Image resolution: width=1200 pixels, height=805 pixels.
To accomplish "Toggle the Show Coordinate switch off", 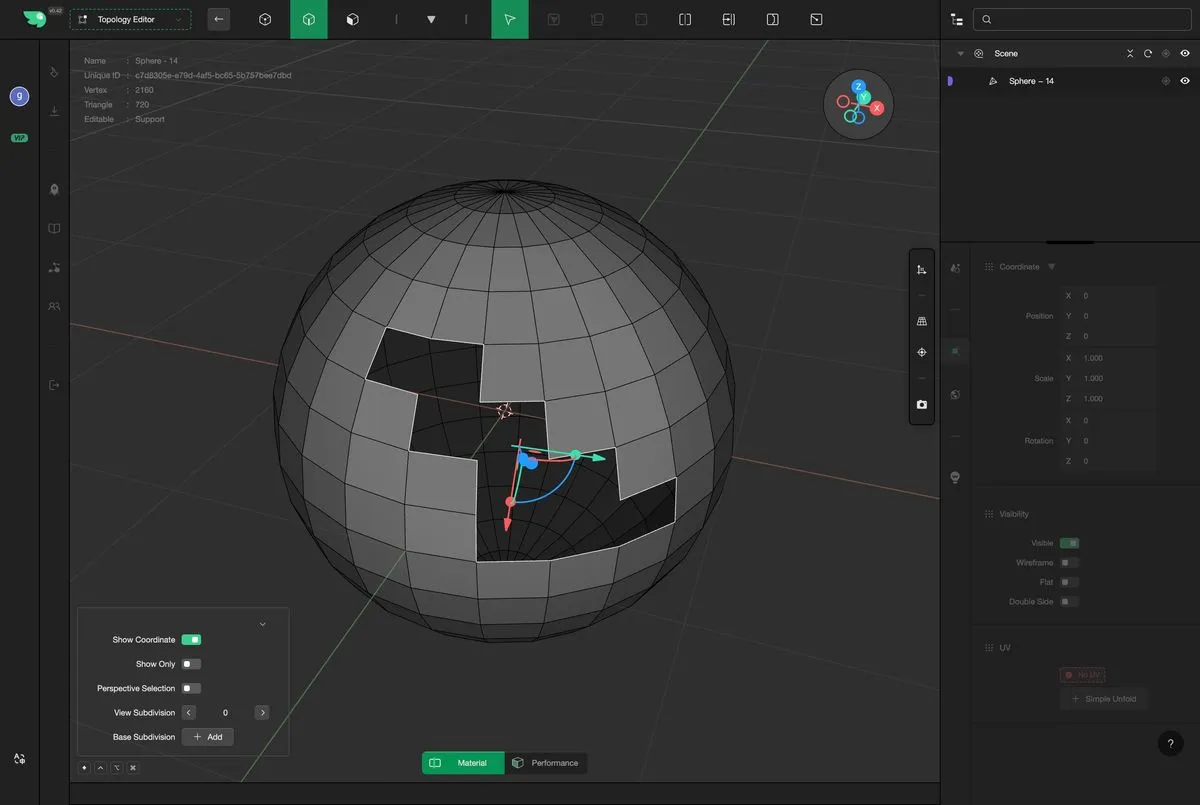I will click(x=191, y=640).
